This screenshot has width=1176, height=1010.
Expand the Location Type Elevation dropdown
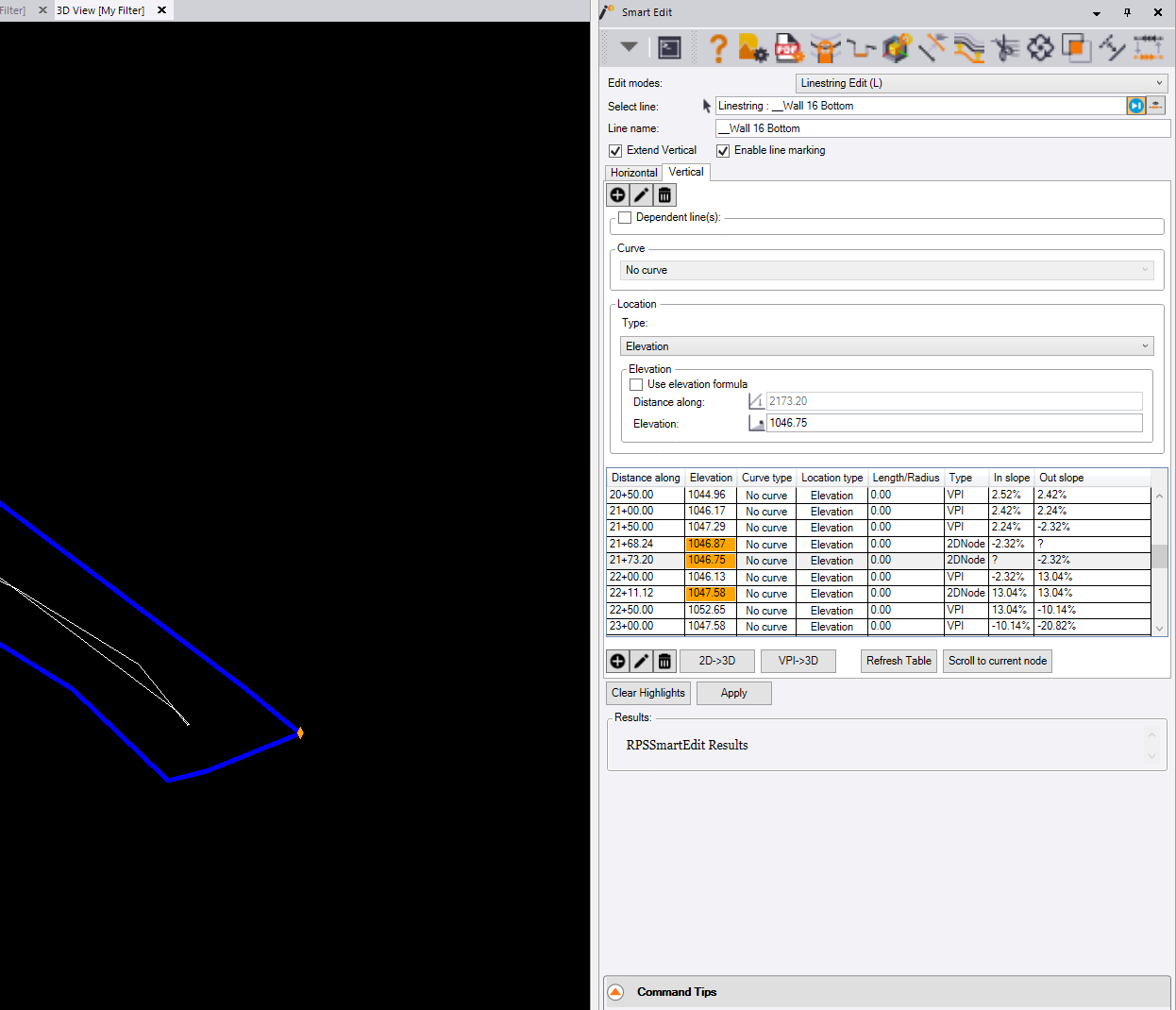(x=887, y=346)
